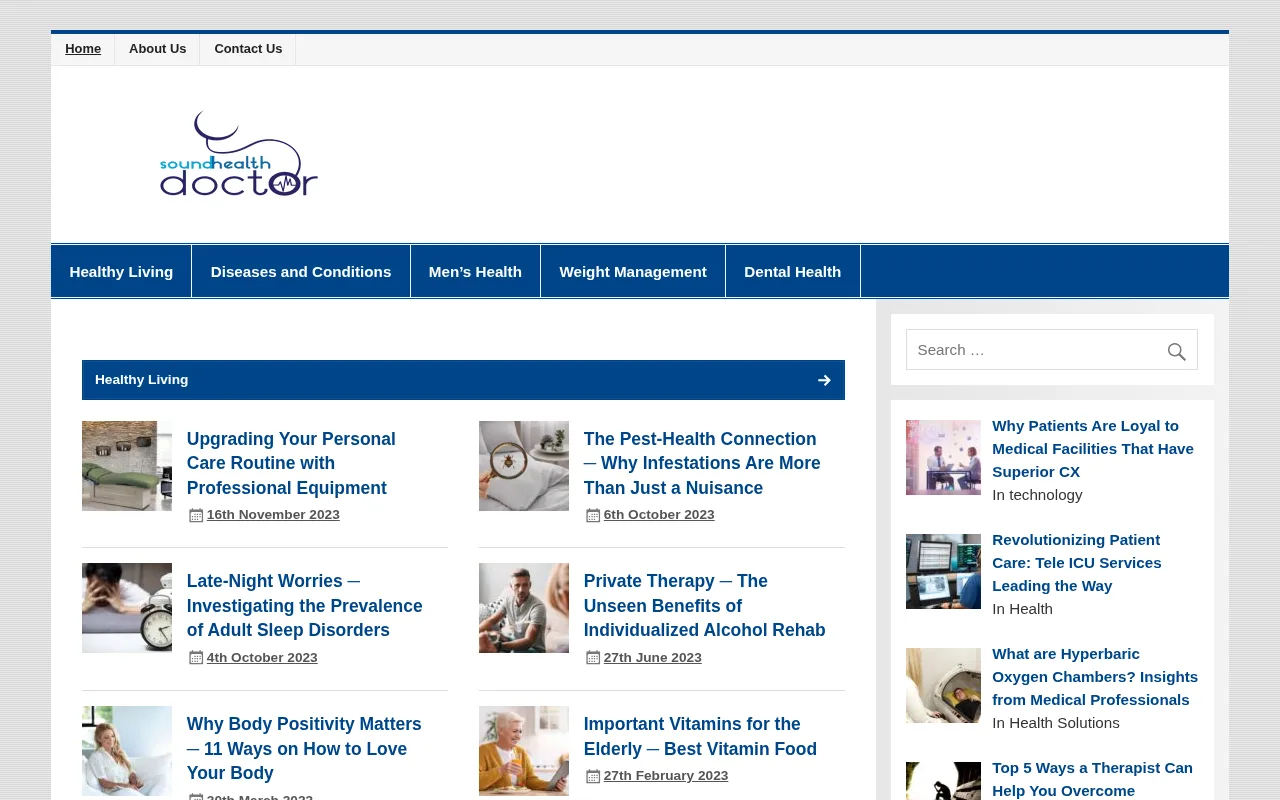Screen dimensions: 1280x800
Task: Open the Hyperbaric Oxygen Chambers article
Action: click(x=1094, y=676)
